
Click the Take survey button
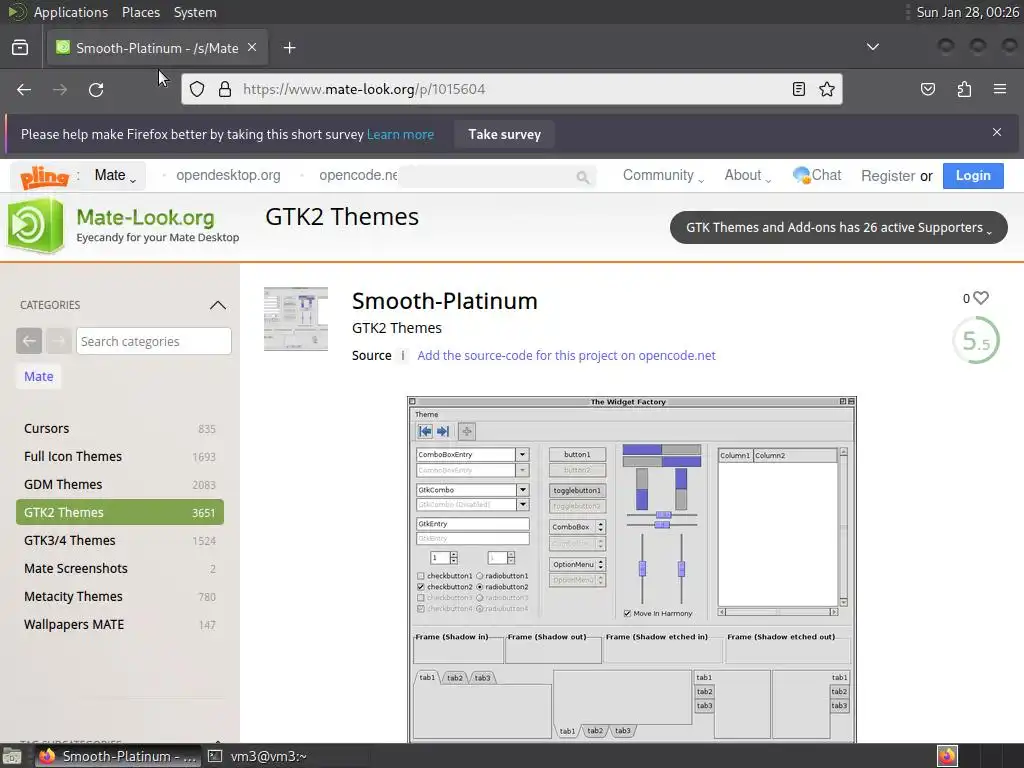[x=504, y=135]
